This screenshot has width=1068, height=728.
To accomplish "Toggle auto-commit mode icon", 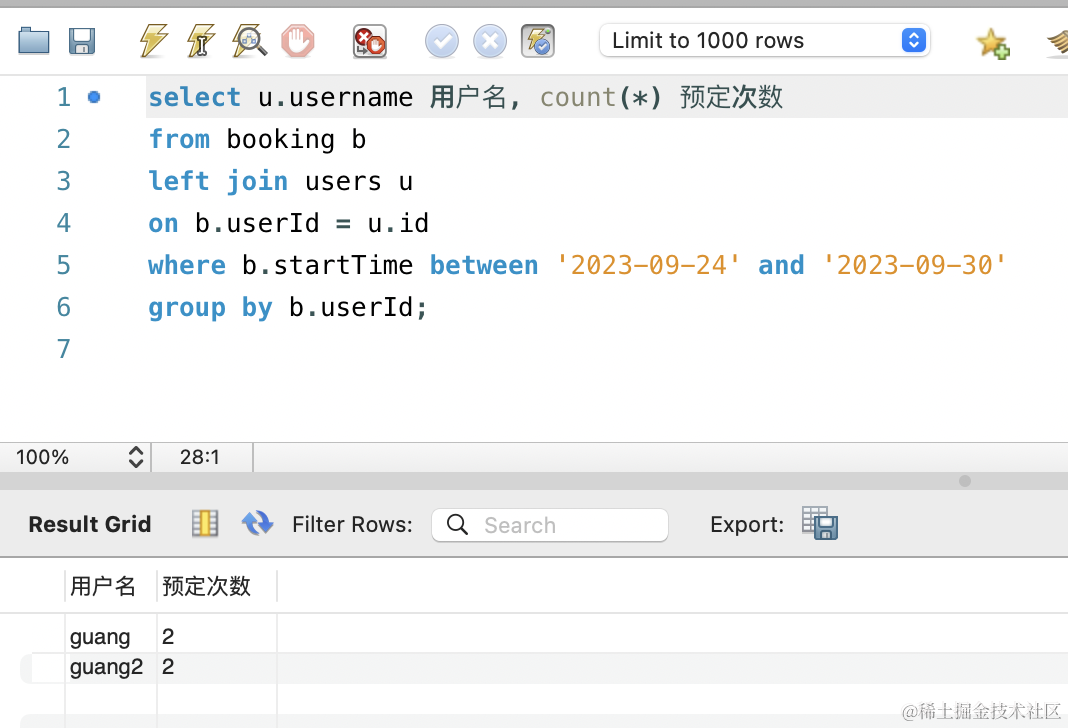I will click(538, 42).
